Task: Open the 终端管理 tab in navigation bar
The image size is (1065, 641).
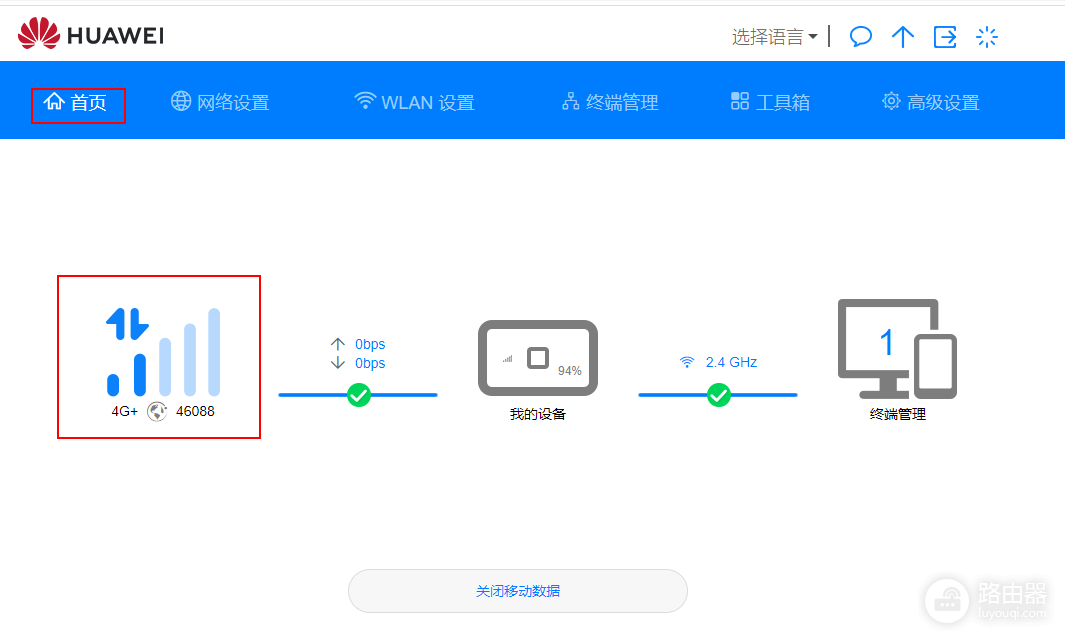Action: (610, 102)
